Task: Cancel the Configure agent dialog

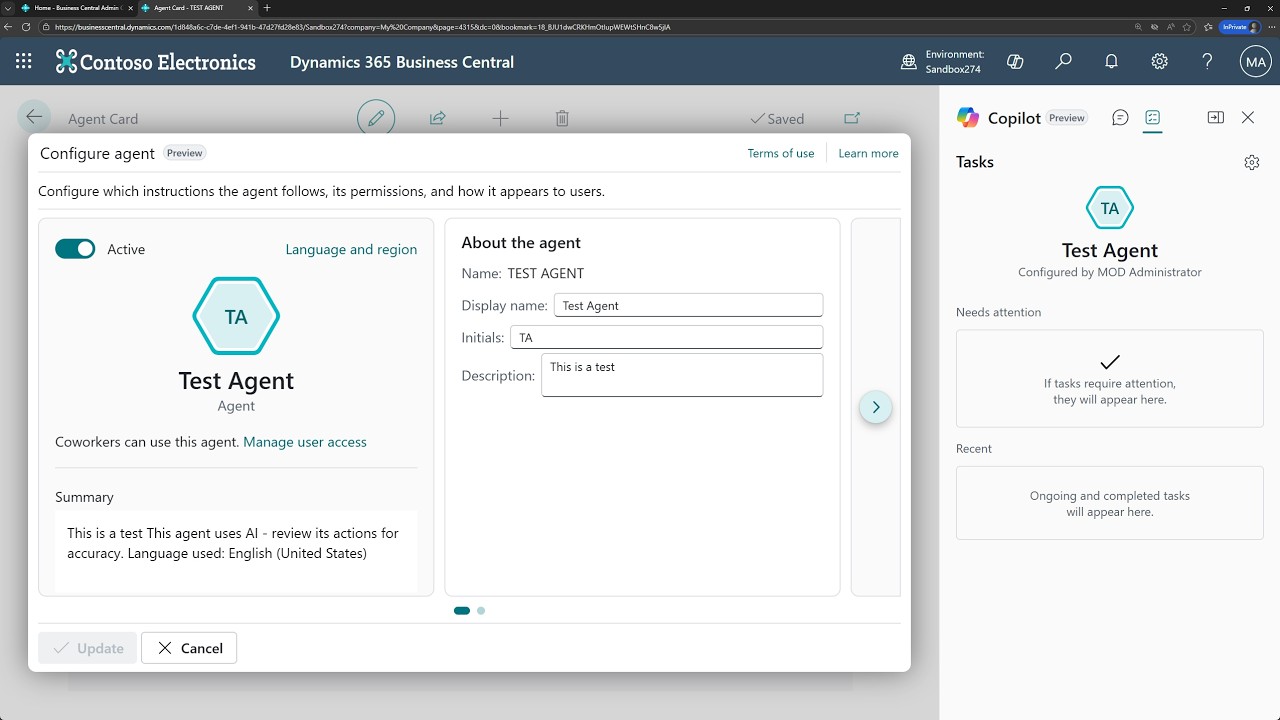Action: click(x=189, y=648)
